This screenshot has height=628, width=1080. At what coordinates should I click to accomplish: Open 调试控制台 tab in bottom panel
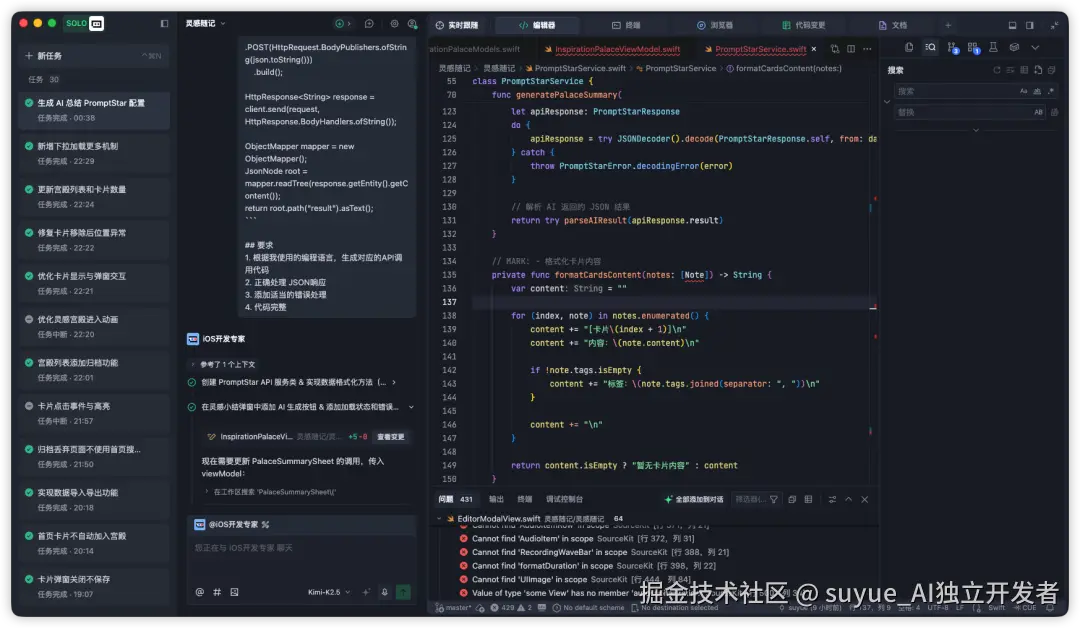pyautogui.click(x=564, y=499)
